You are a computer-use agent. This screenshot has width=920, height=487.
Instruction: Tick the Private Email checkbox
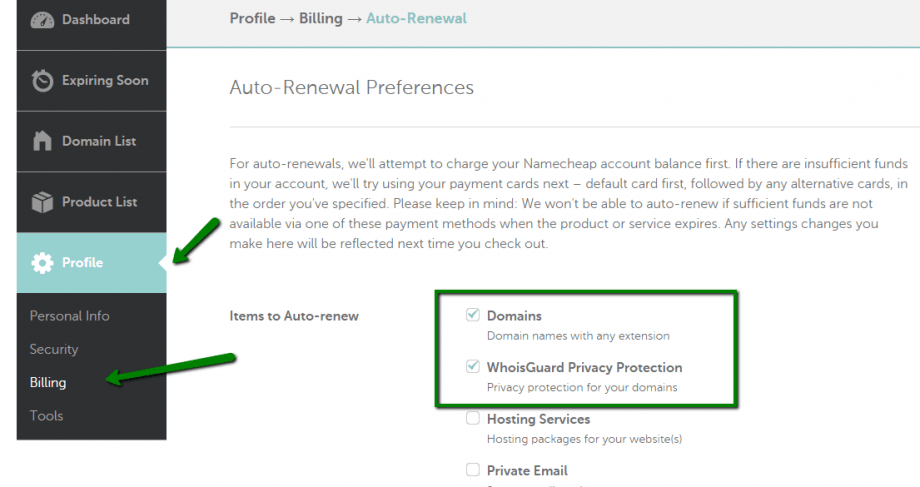tap(473, 470)
